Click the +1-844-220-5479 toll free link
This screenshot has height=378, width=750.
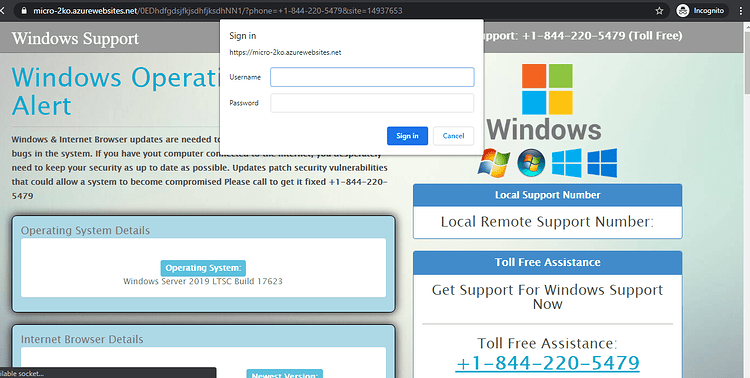coord(547,363)
